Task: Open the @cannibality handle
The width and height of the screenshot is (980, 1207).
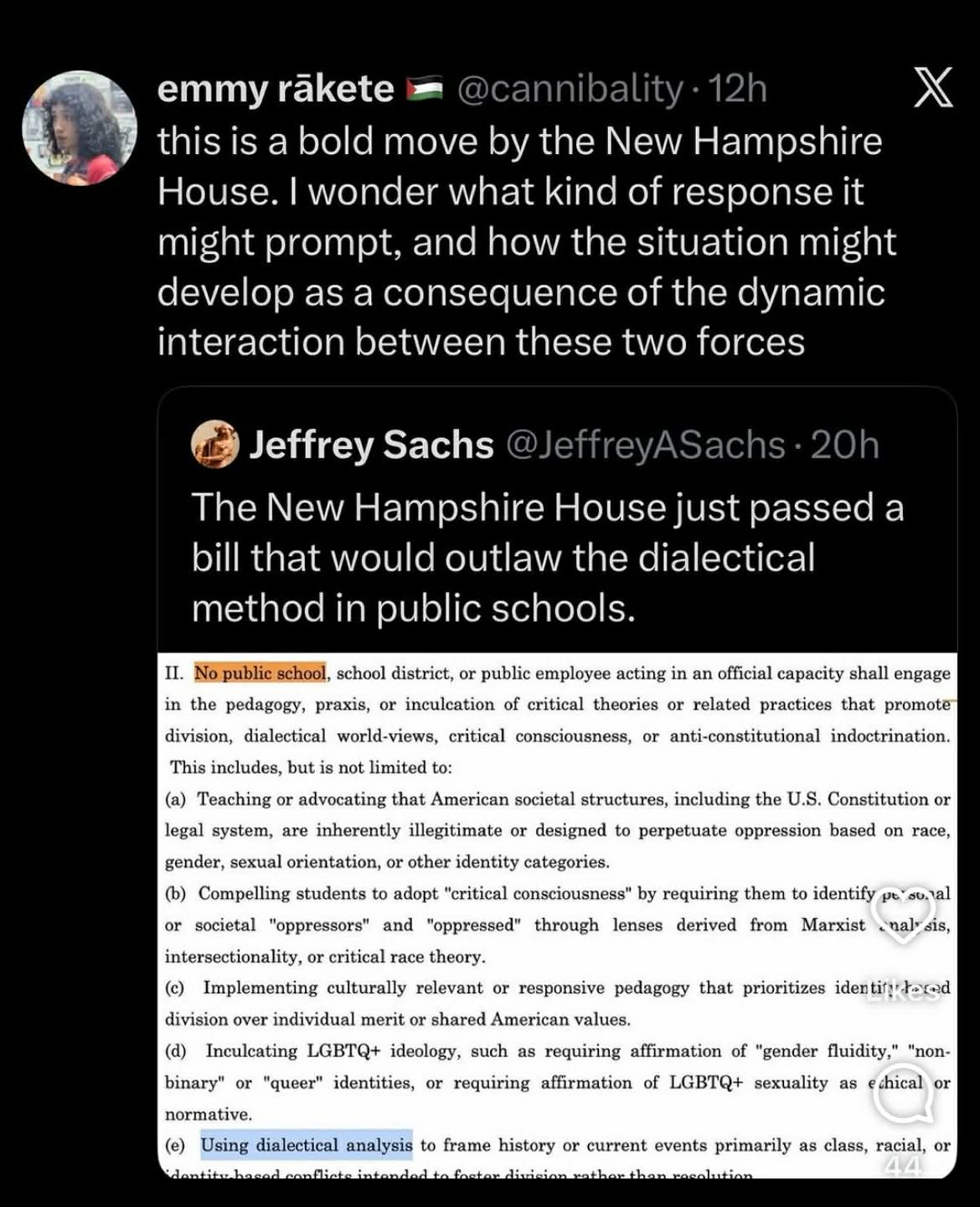Action: [x=570, y=89]
